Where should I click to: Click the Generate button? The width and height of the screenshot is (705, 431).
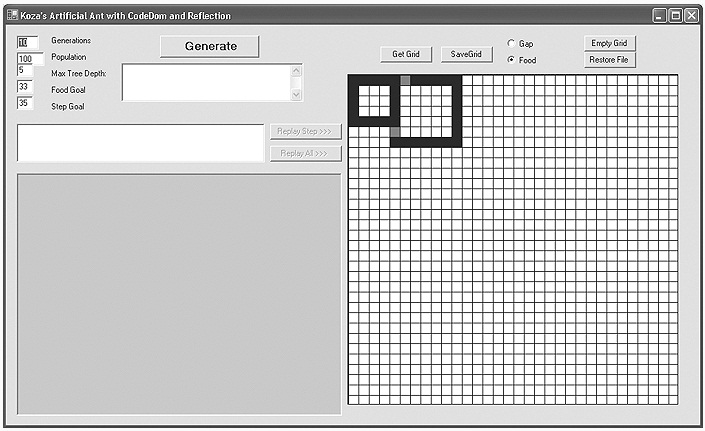[210, 46]
